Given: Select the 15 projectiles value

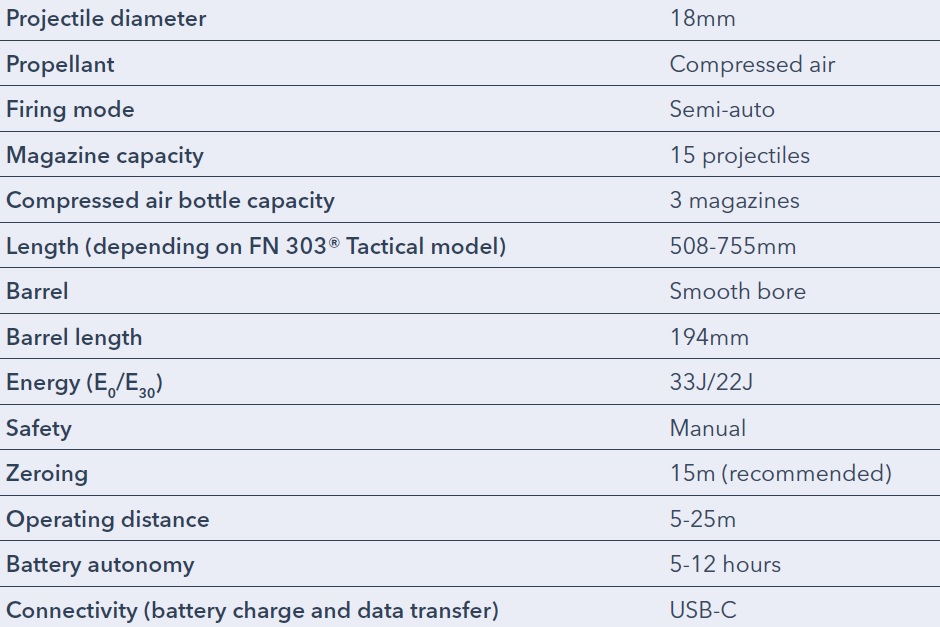Looking at the screenshot, I should pyautogui.click(x=740, y=156).
